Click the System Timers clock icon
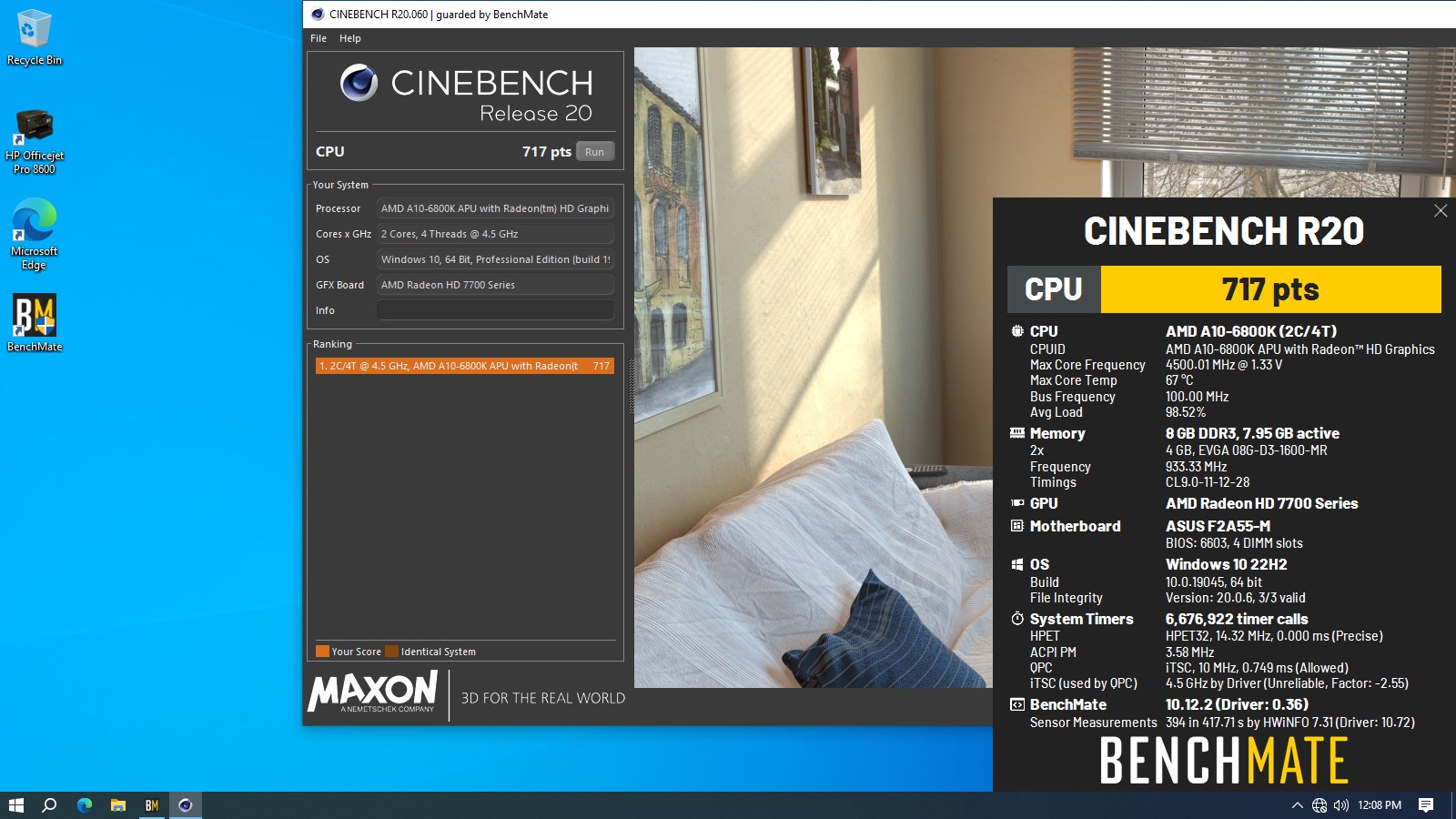1456x819 pixels. 1017,619
